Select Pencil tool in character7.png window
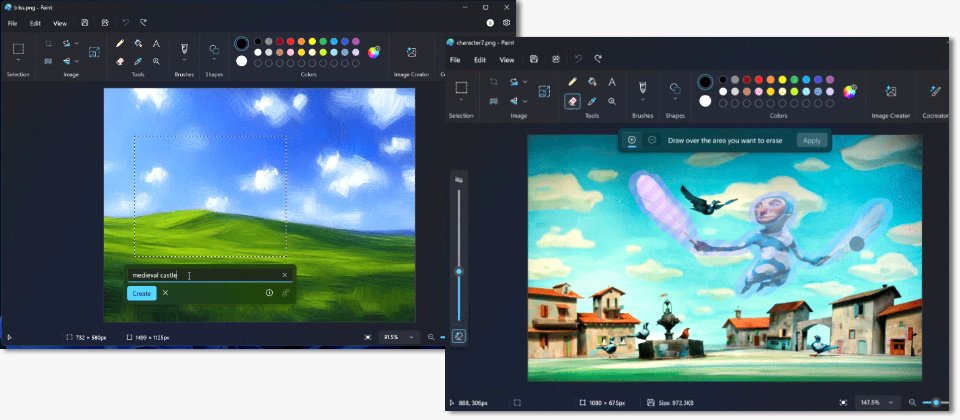Image resolution: width=960 pixels, height=420 pixels. 572,81
